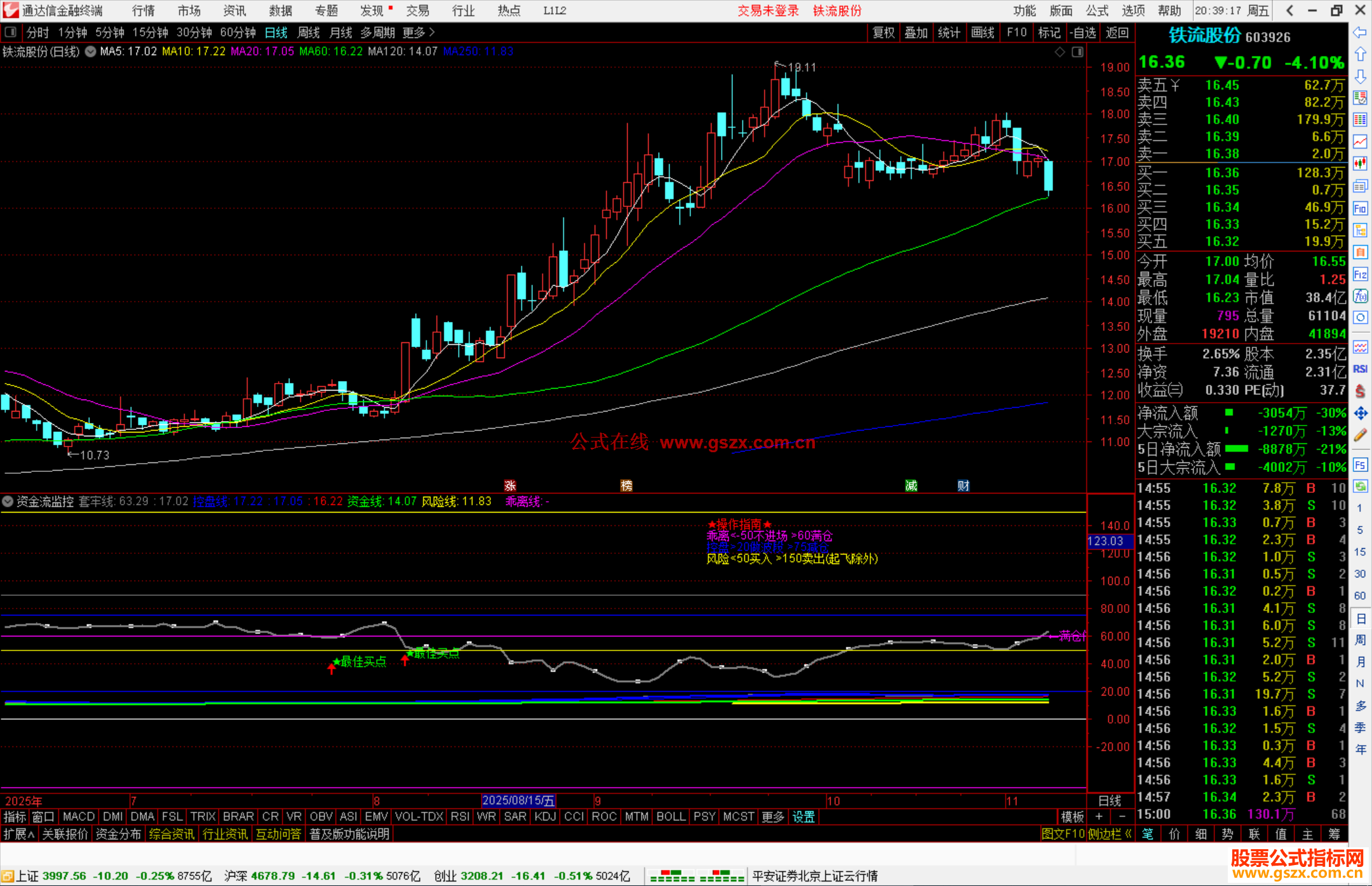1372x886 pixels.
Task: Switch to the MACD indicator tab
Action: (79, 817)
